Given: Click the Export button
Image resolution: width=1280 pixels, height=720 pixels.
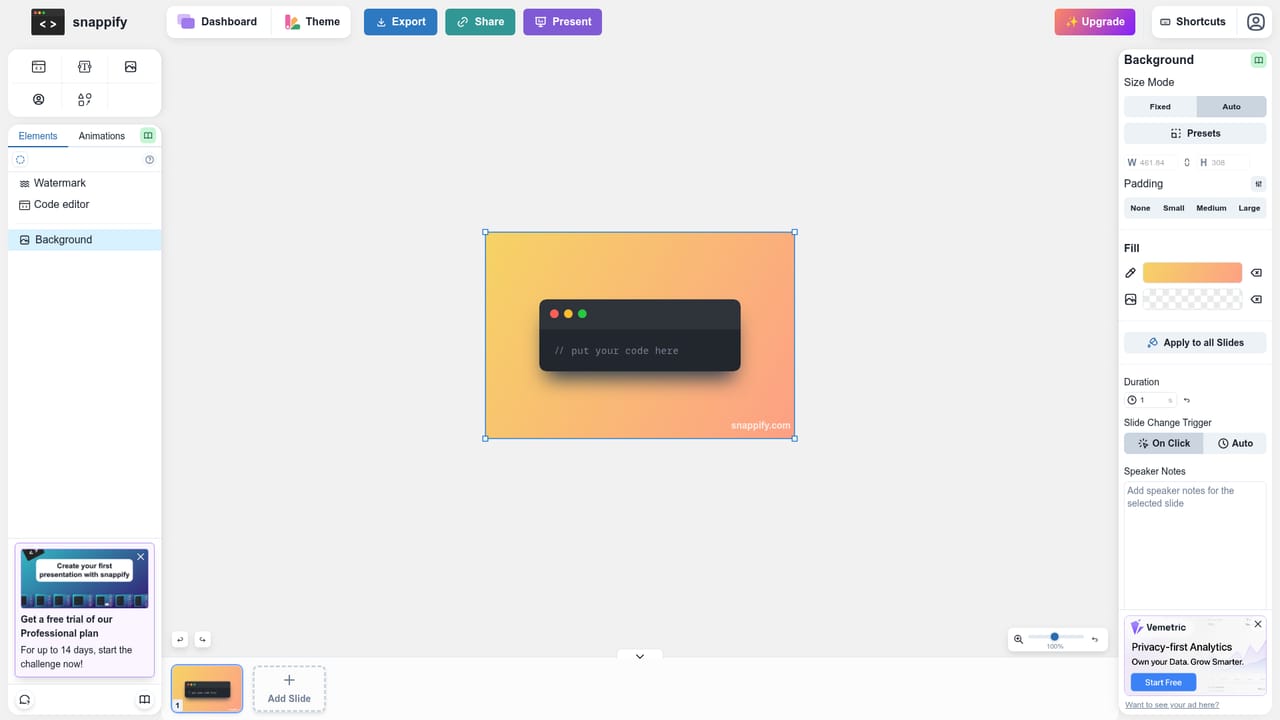Looking at the screenshot, I should point(400,22).
